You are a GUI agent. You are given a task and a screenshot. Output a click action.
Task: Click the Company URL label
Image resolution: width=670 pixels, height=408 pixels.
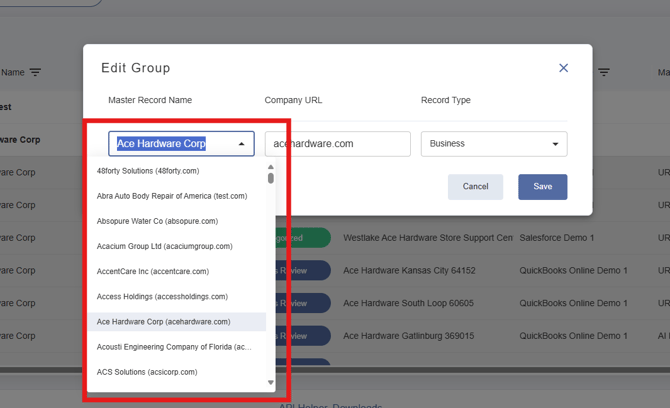[x=293, y=100]
